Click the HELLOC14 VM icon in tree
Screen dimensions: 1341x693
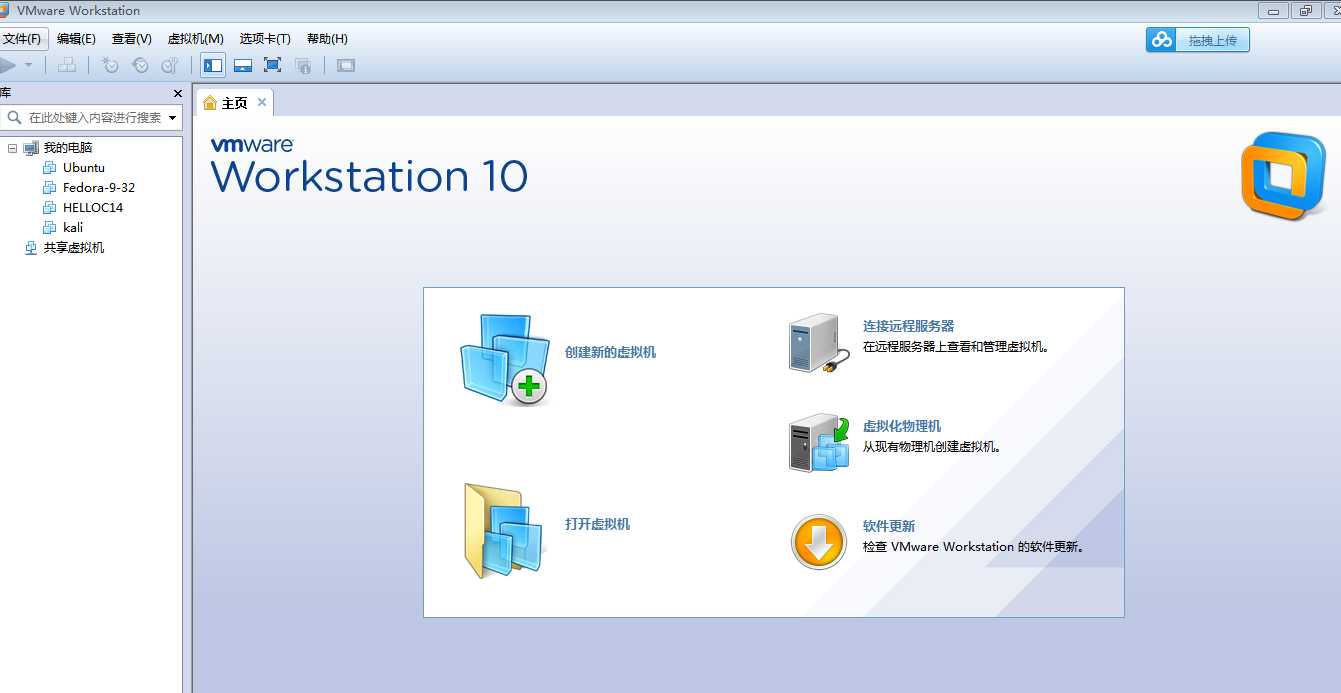point(50,208)
